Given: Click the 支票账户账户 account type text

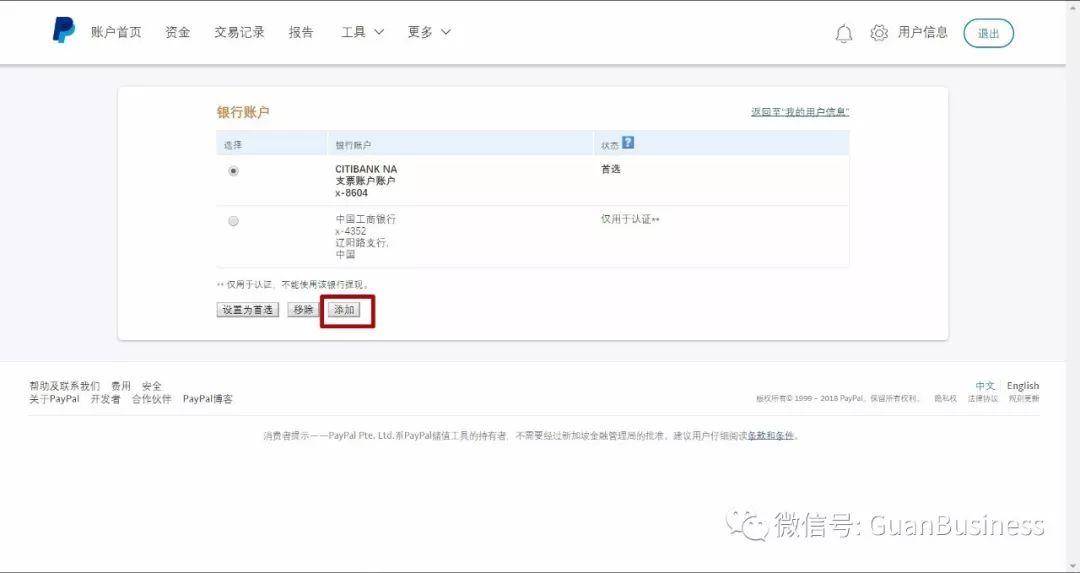Looking at the screenshot, I should [x=365, y=181].
